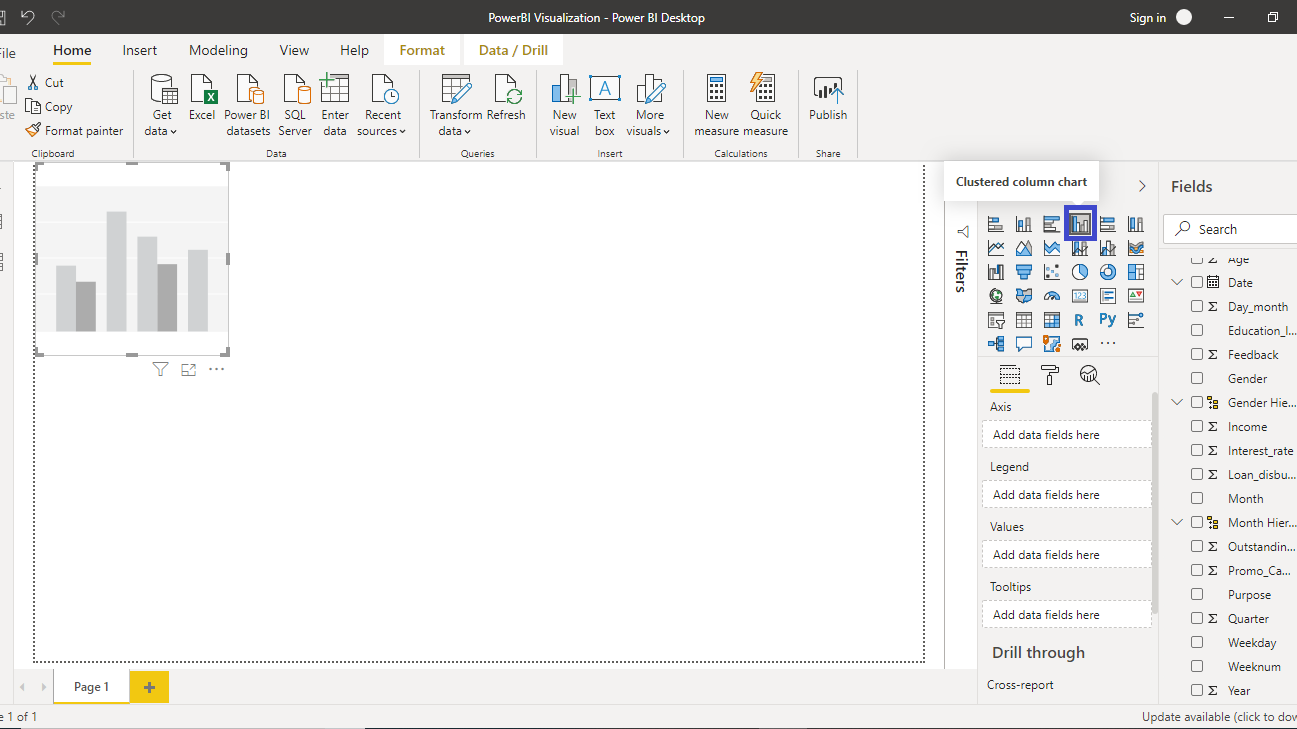
Task: Check the Education field checkbox
Action: click(x=1197, y=330)
